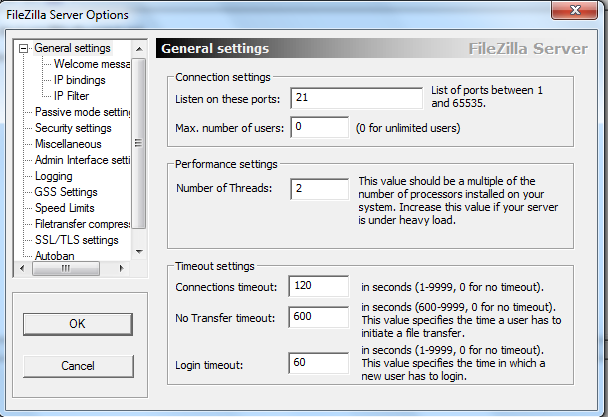Click the "Connections timeout:" label

tap(226, 287)
